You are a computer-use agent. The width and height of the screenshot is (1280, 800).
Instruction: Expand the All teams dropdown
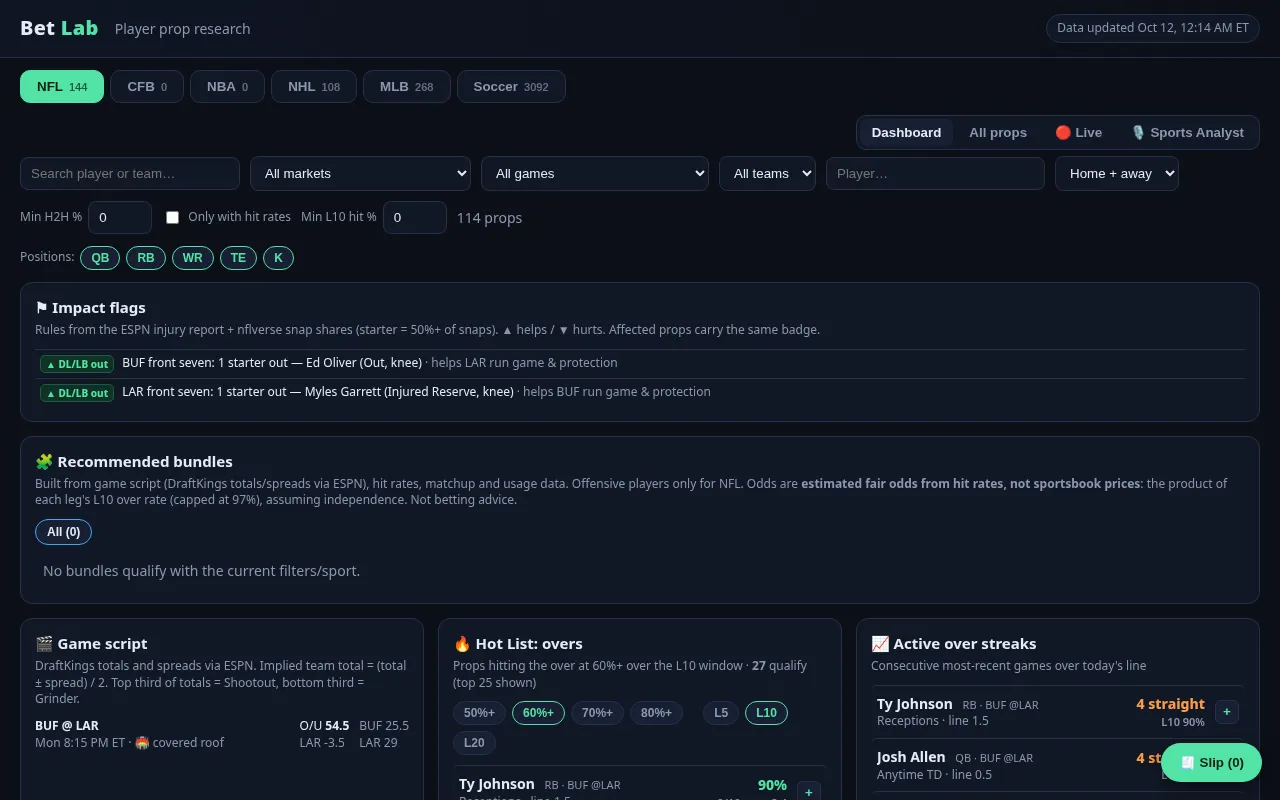point(767,173)
